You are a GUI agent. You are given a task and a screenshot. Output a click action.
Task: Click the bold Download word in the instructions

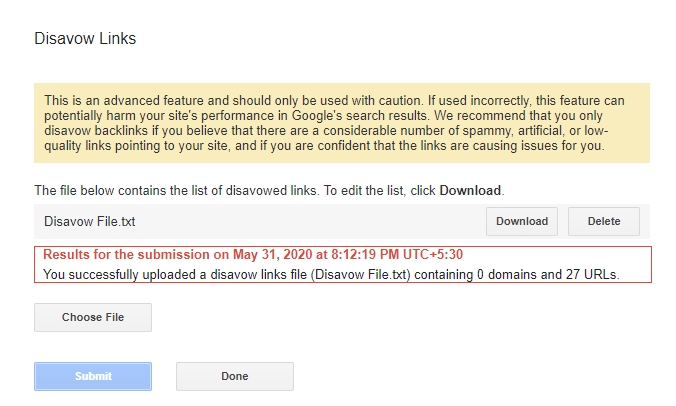click(x=470, y=190)
